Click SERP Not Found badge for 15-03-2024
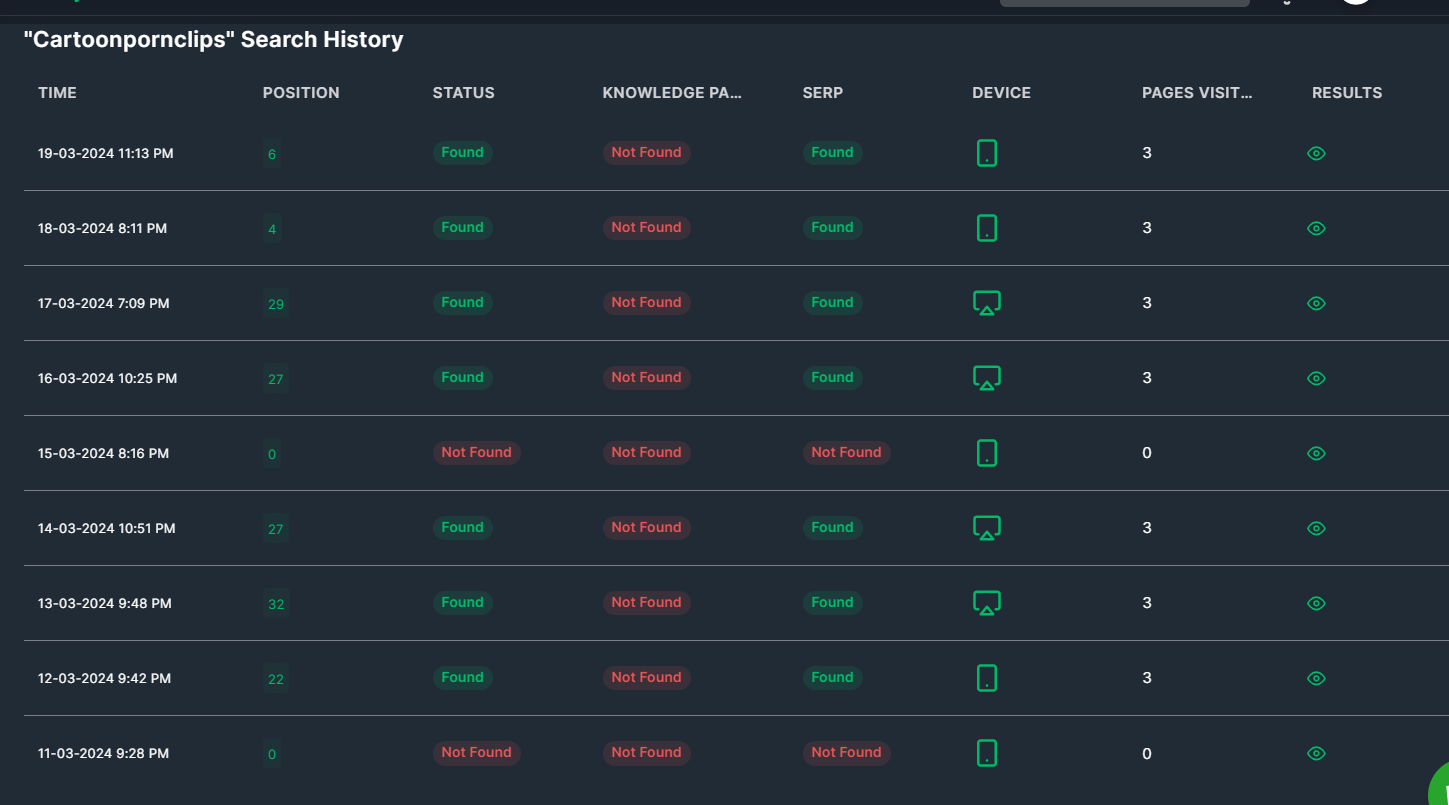This screenshot has height=805, width=1449. coord(847,453)
